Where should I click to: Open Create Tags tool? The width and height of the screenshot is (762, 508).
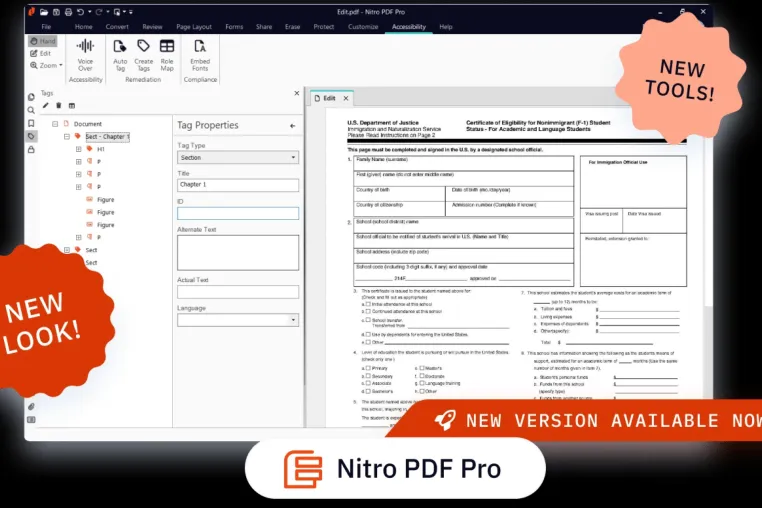[x=143, y=55]
